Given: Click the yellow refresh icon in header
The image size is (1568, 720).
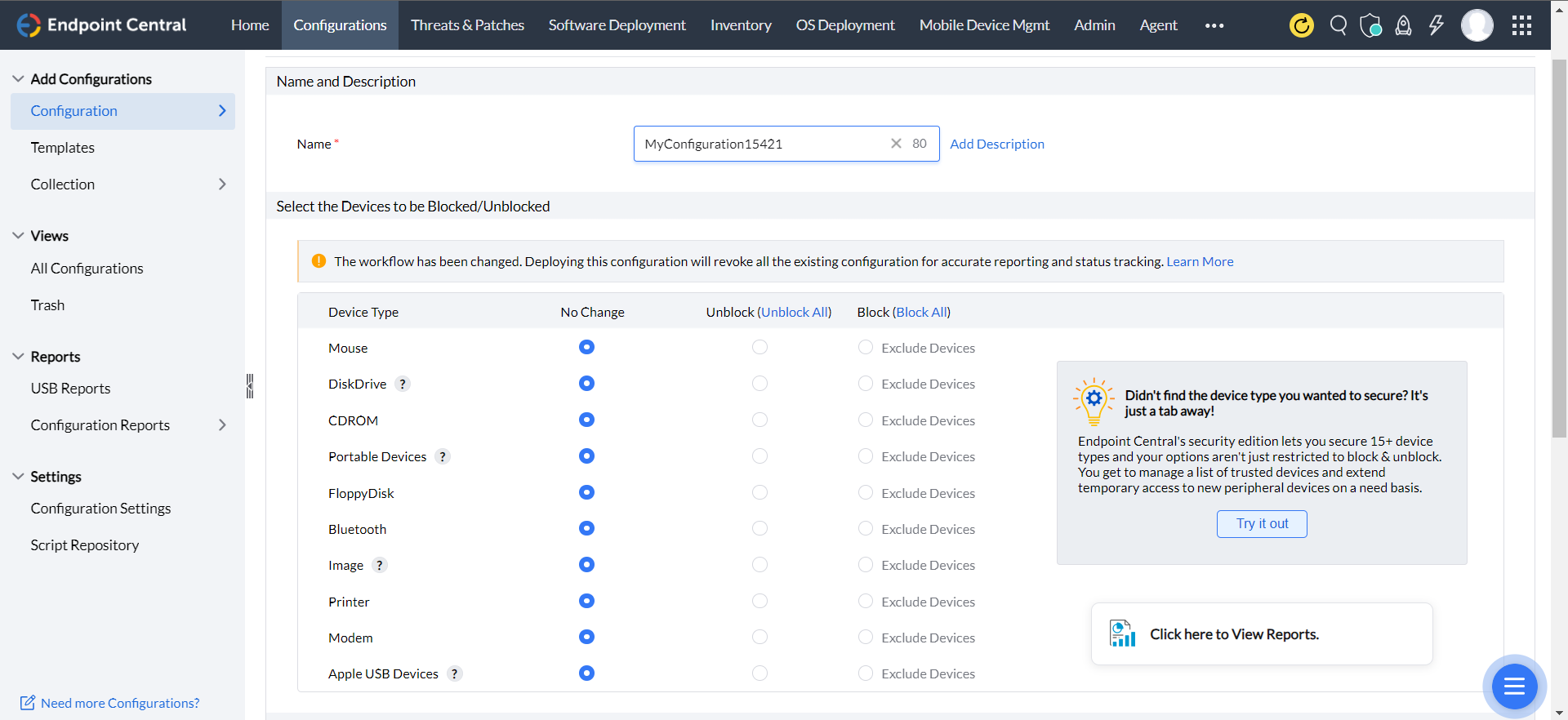Looking at the screenshot, I should click(1301, 25).
